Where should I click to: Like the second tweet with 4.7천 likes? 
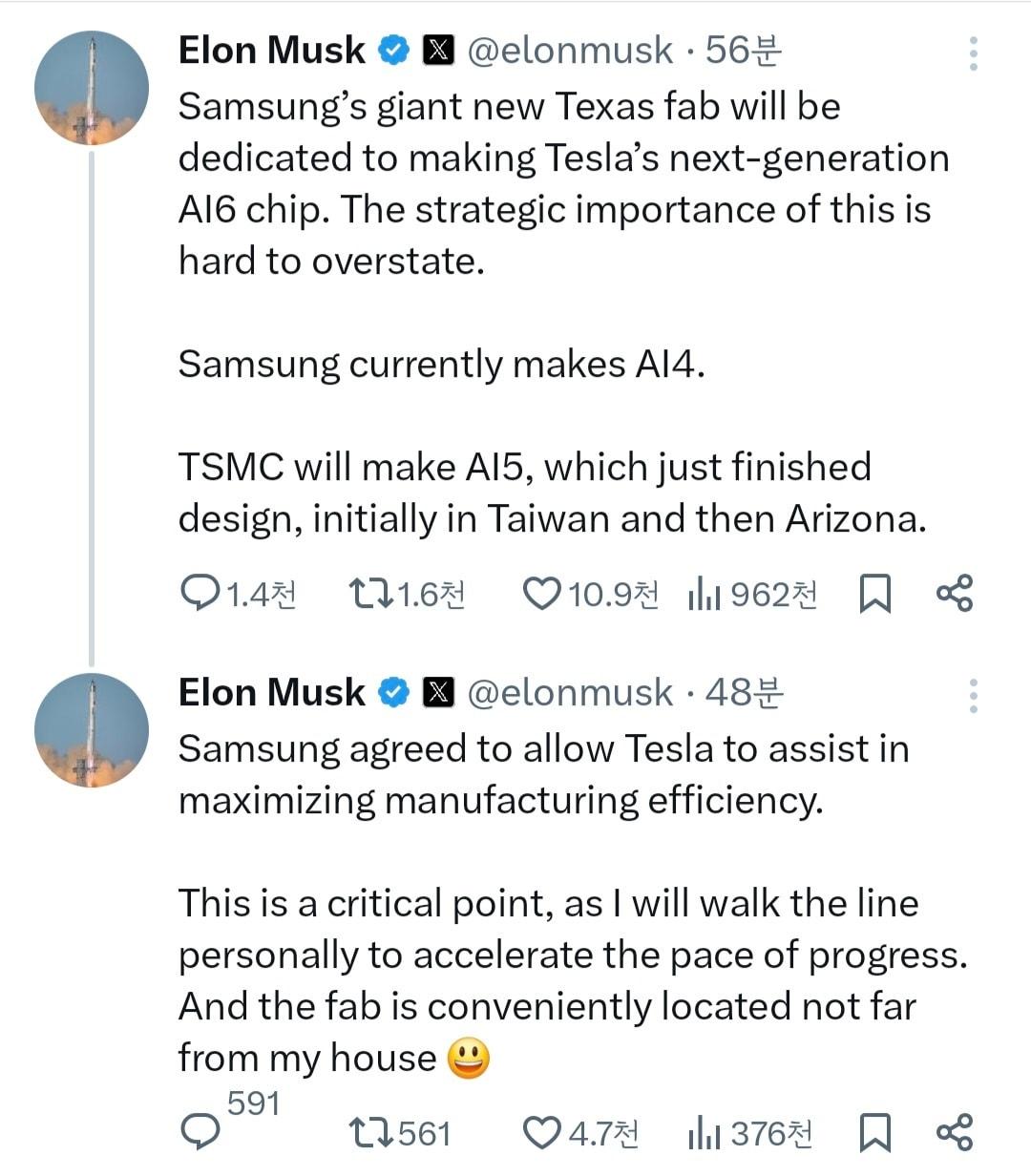542,1132
